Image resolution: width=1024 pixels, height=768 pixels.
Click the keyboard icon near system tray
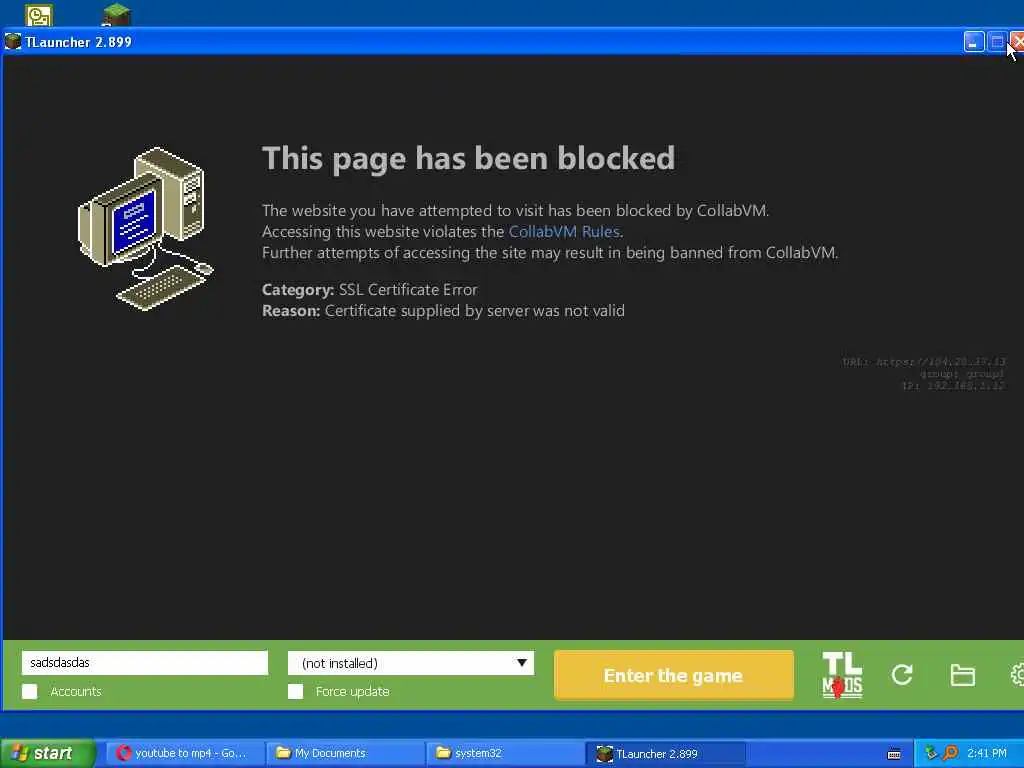tap(894, 754)
